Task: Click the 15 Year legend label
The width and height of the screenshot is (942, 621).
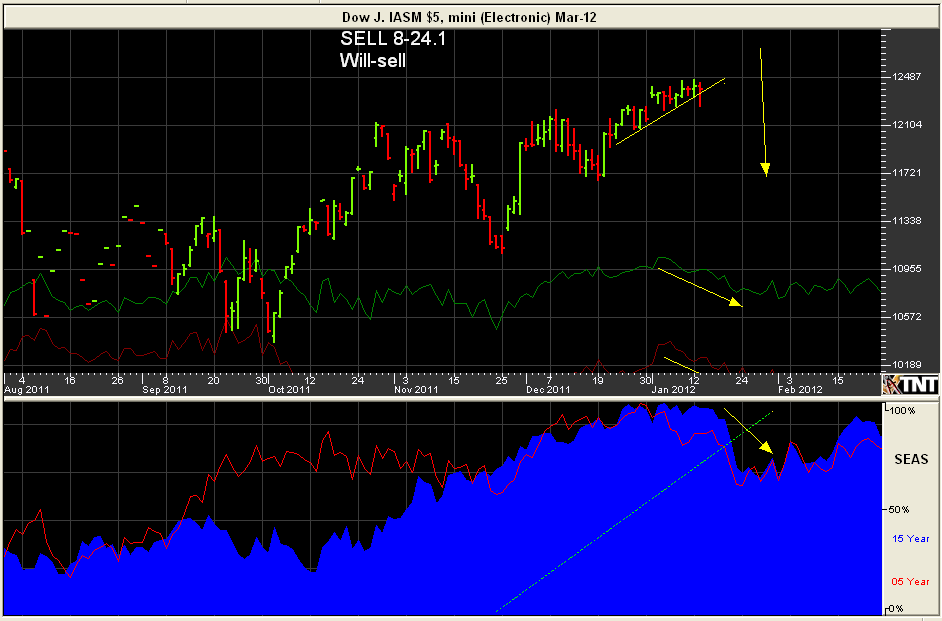Action: point(911,539)
